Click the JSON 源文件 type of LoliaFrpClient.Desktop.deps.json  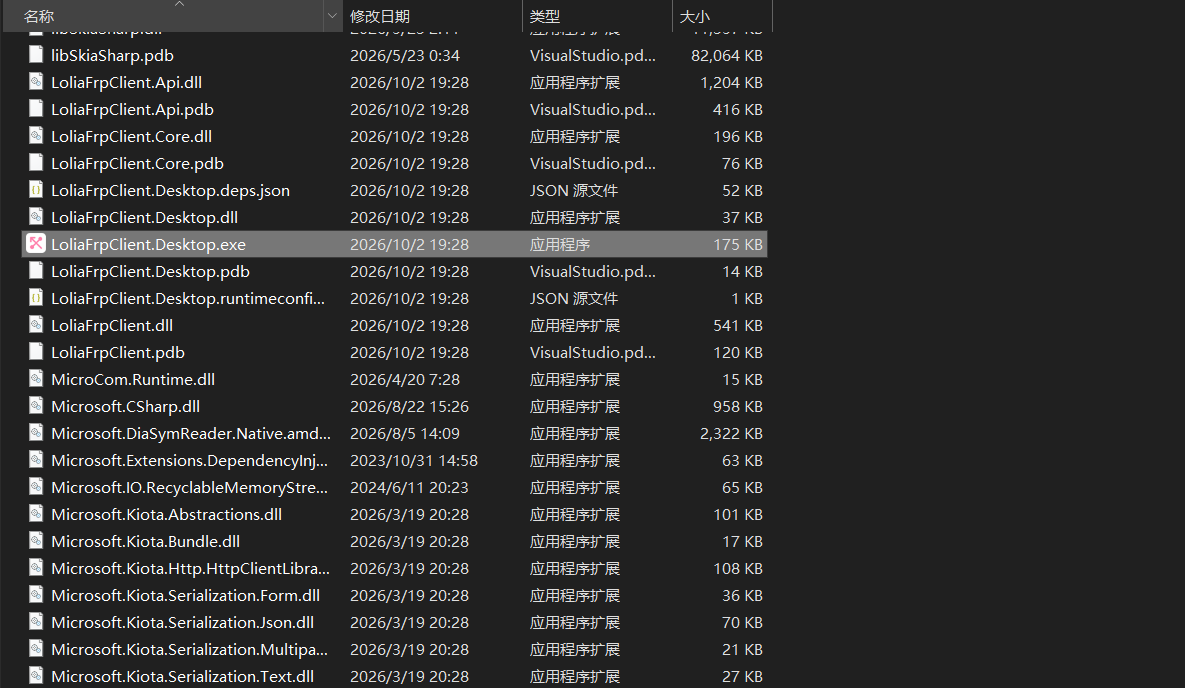pos(574,191)
